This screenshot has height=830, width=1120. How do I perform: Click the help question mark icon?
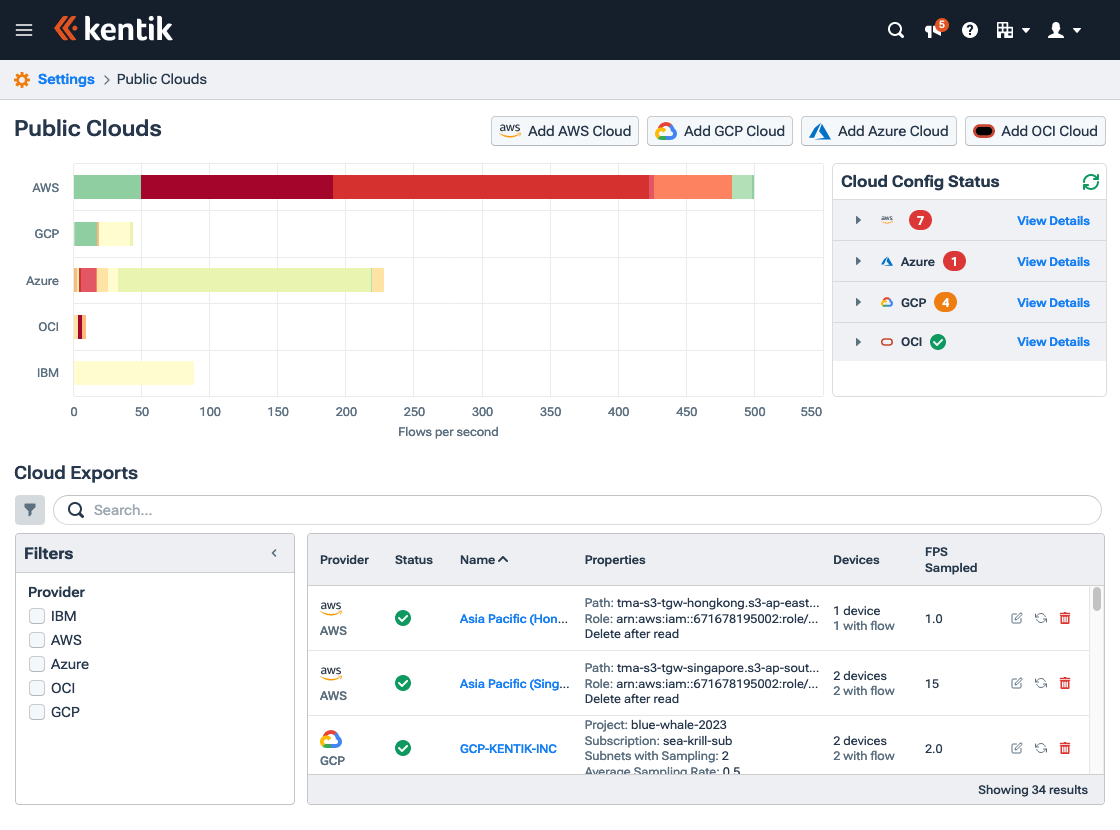(x=969, y=30)
